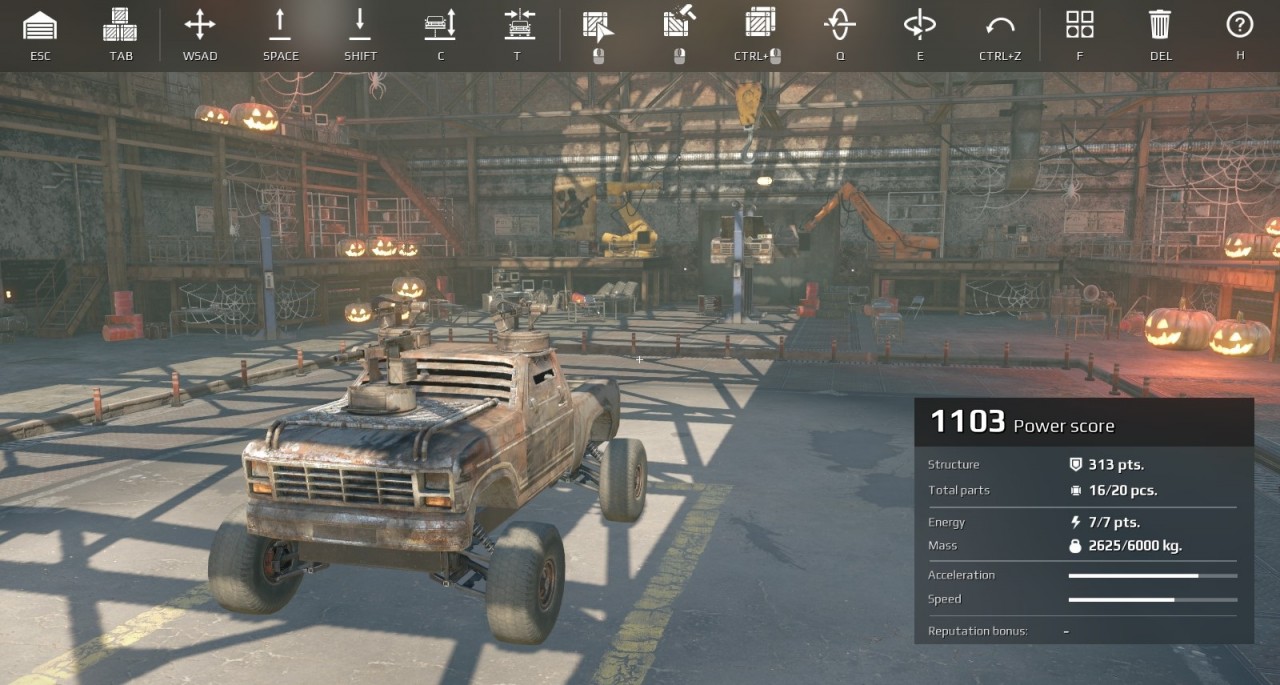Click the parts icon beside 16/20 pcs.
This screenshot has width=1280, height=685.
[x=1075, y=491]
